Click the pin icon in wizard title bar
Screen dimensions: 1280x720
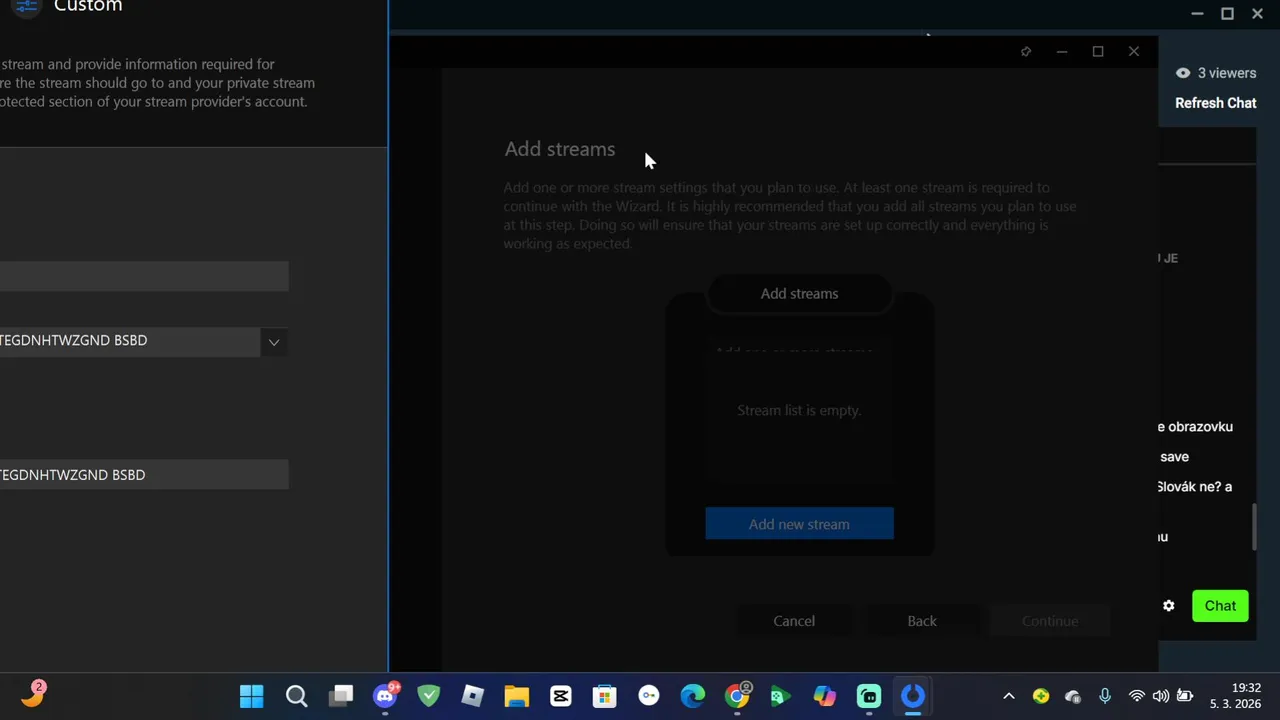[1025, 52]
